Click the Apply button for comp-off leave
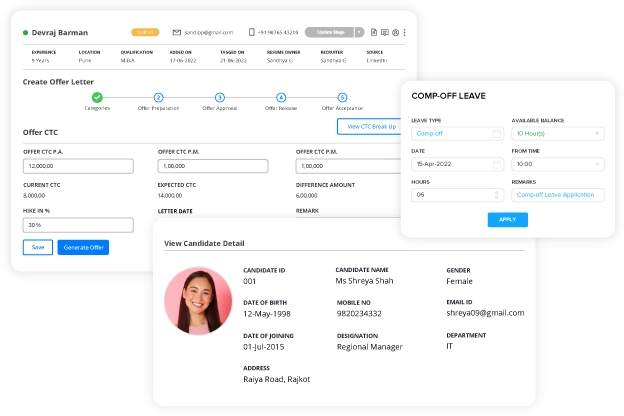624x416 pixels. tap(507, 219)
